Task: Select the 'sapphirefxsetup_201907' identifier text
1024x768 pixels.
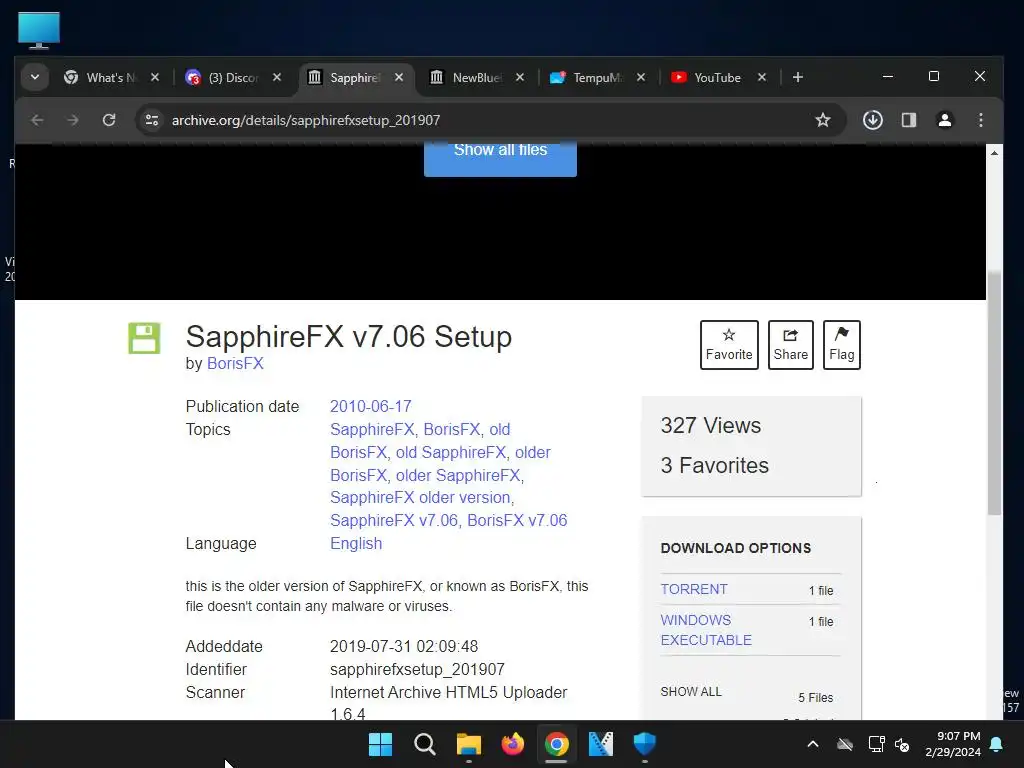Action: [x=417, y=669]
